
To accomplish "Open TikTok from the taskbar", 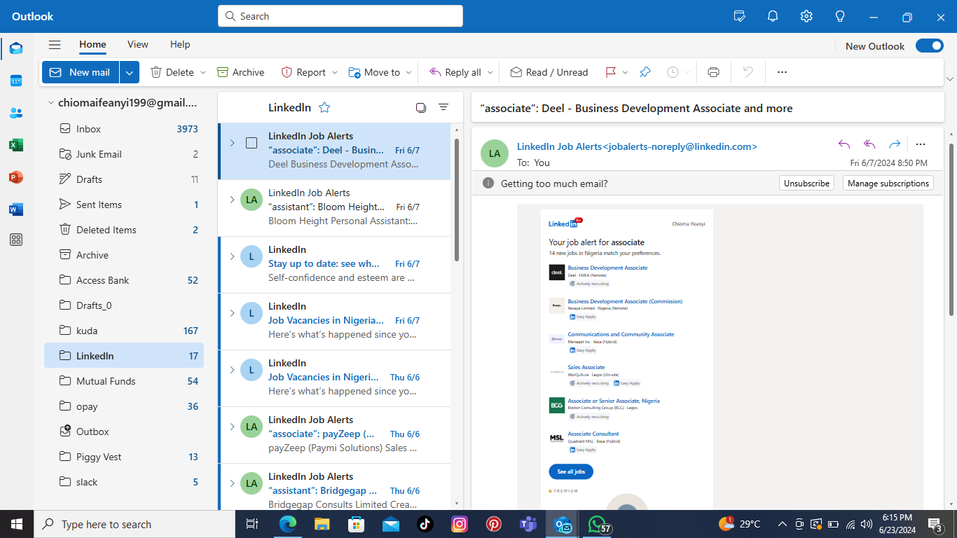I will pyautogui.click(x=425, y=524).
